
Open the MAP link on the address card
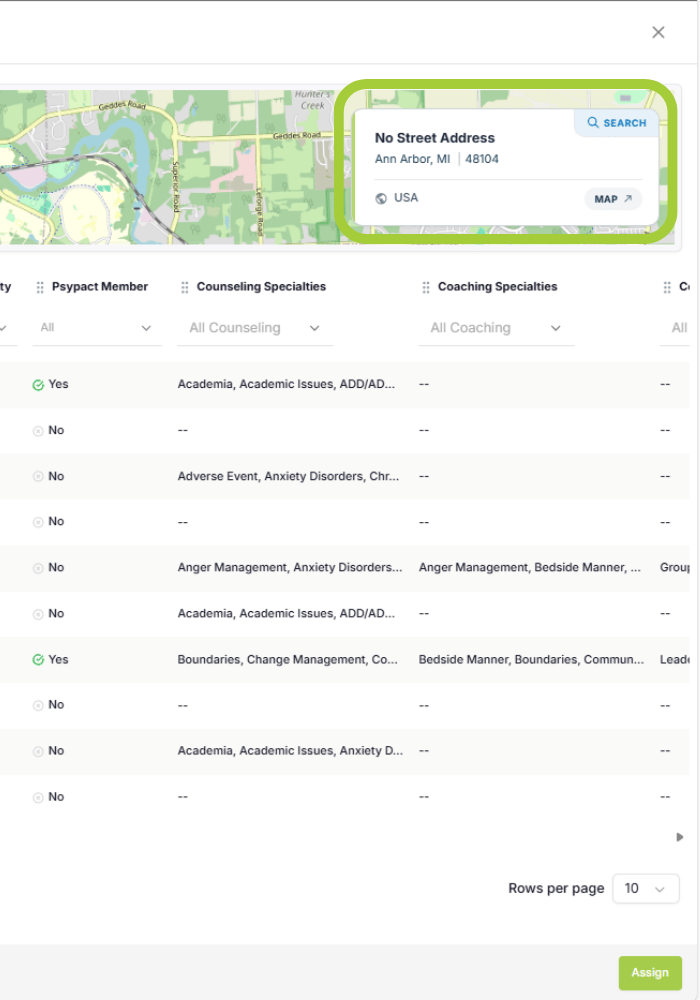point(613,199)
